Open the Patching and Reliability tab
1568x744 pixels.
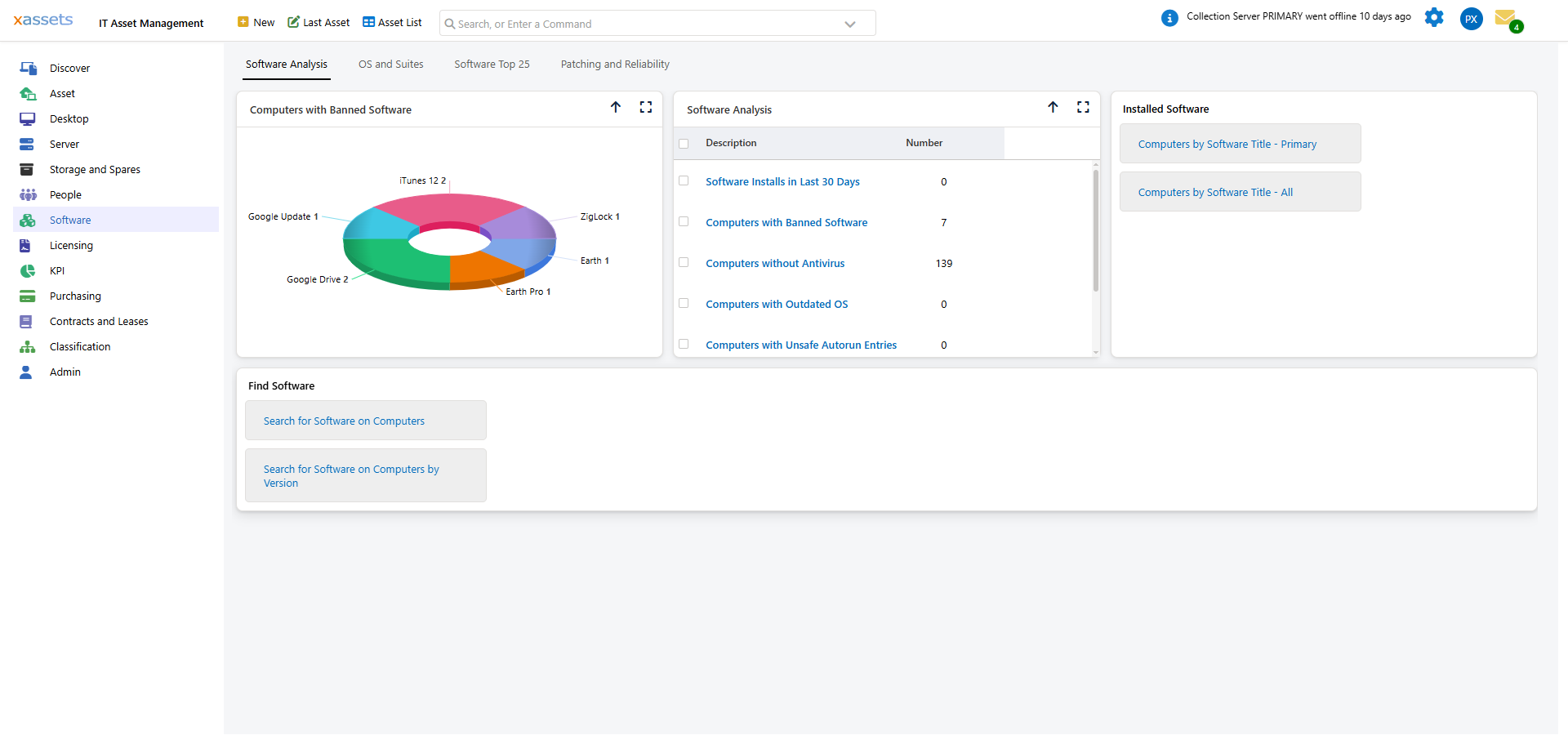(615, 64)
